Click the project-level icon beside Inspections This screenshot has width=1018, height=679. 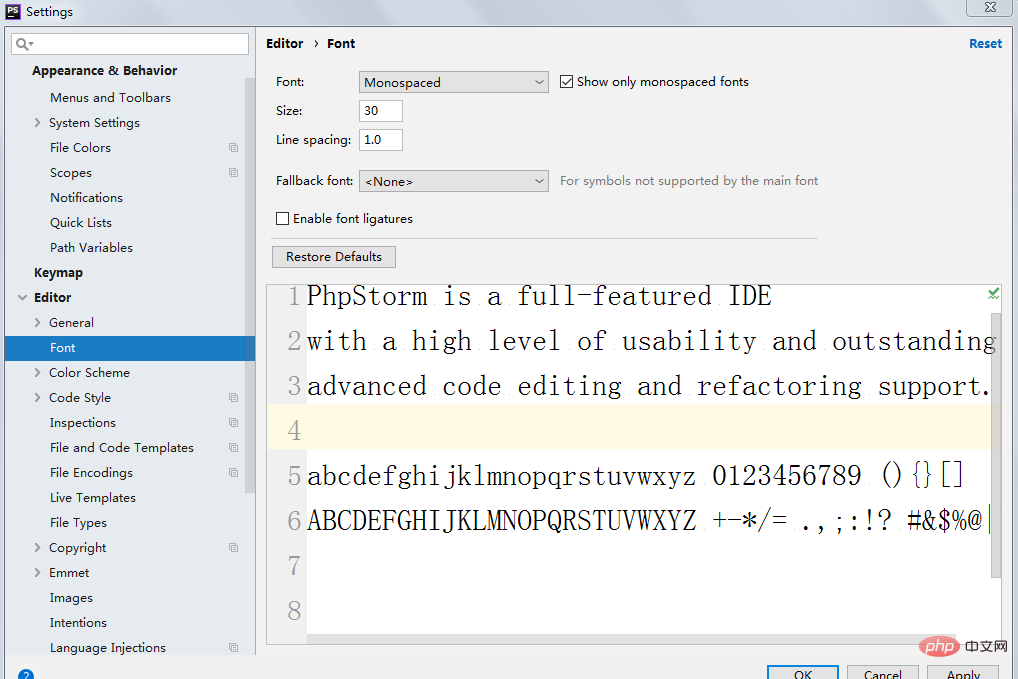point(233,423)
